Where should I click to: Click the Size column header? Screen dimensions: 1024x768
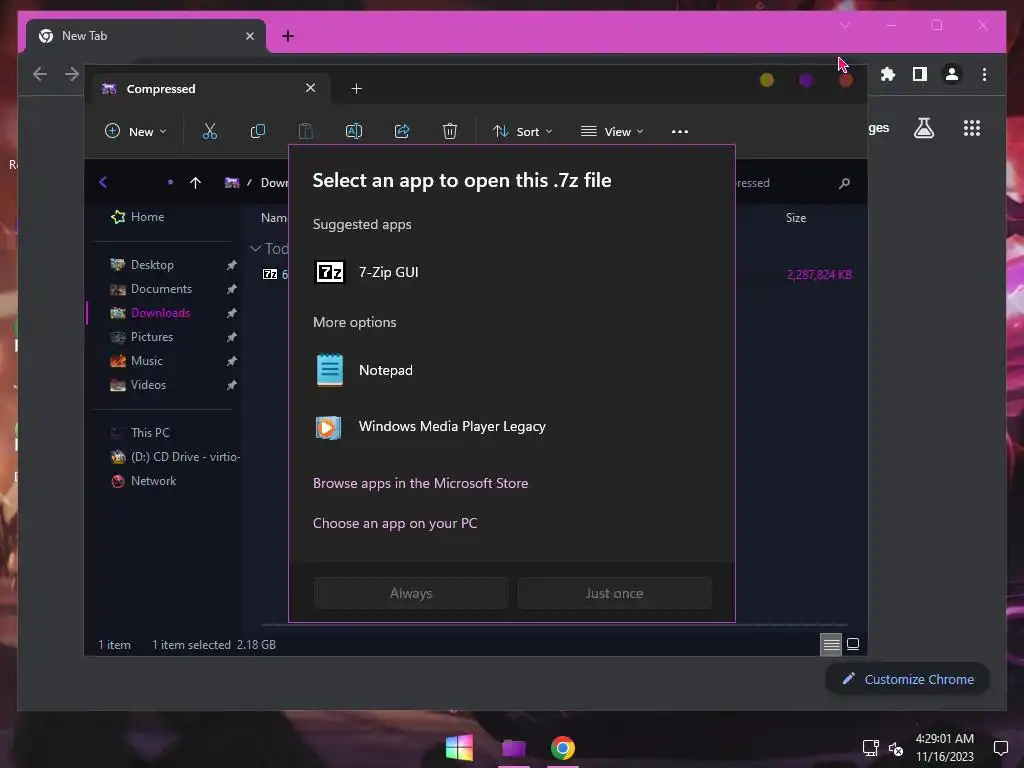(x=795, y=218)
